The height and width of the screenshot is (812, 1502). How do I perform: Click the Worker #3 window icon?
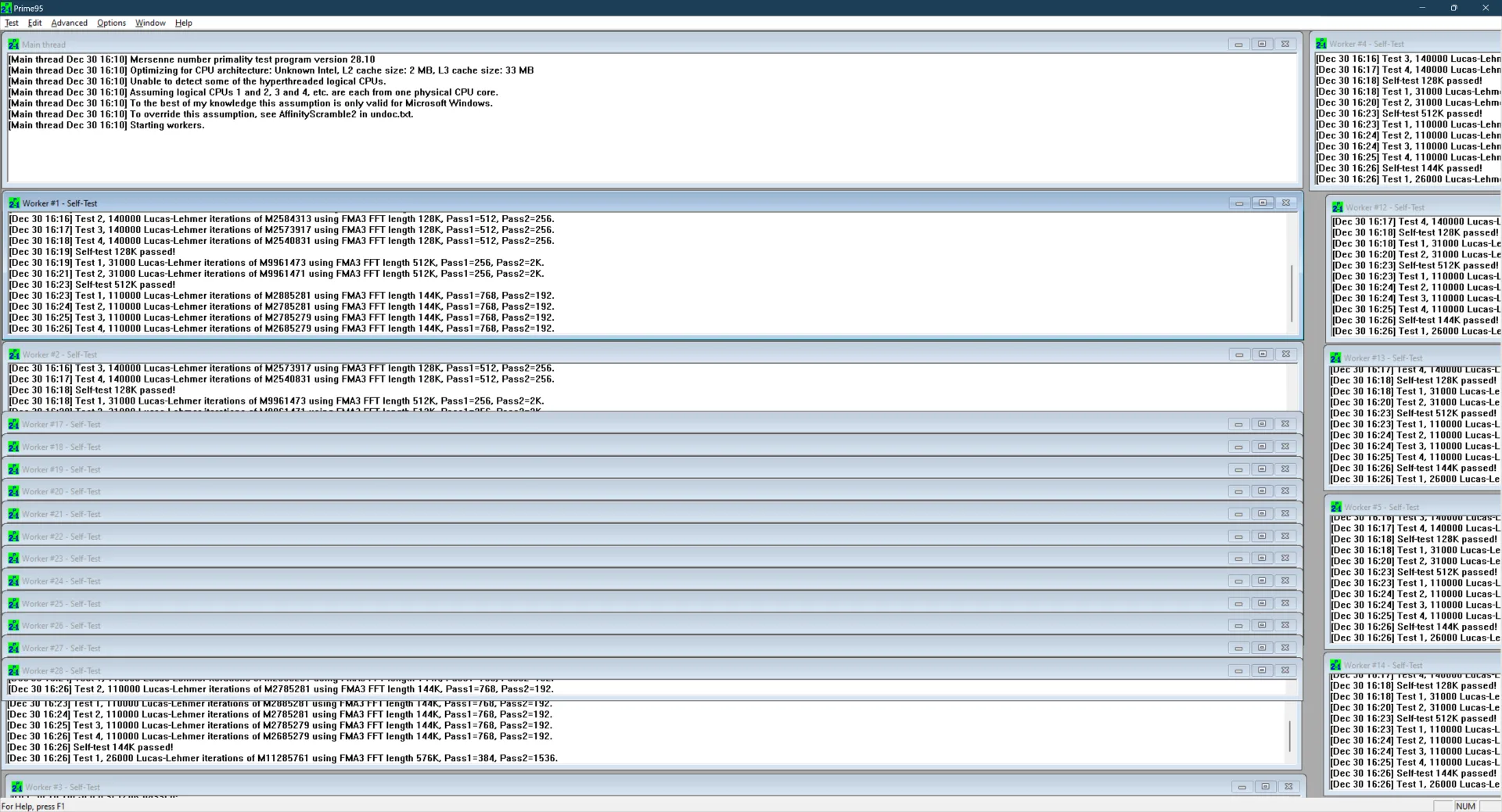click(x=16, y=787)
